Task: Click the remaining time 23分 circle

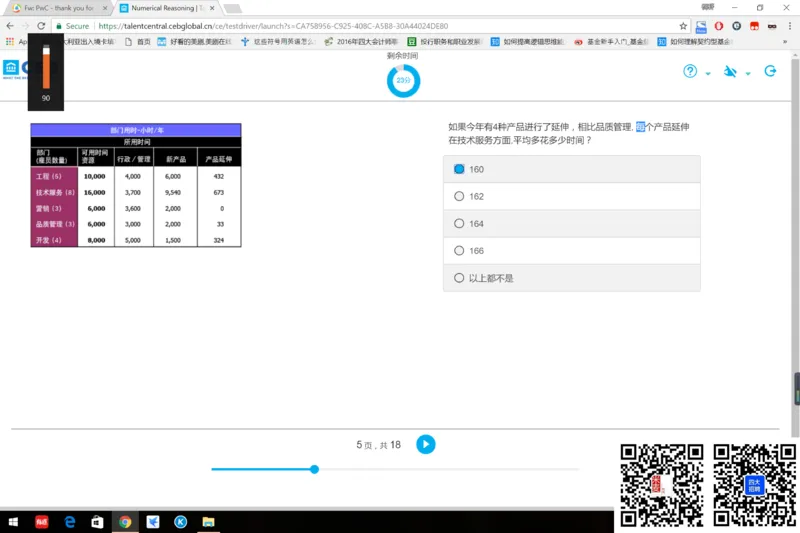Action: 403,81
